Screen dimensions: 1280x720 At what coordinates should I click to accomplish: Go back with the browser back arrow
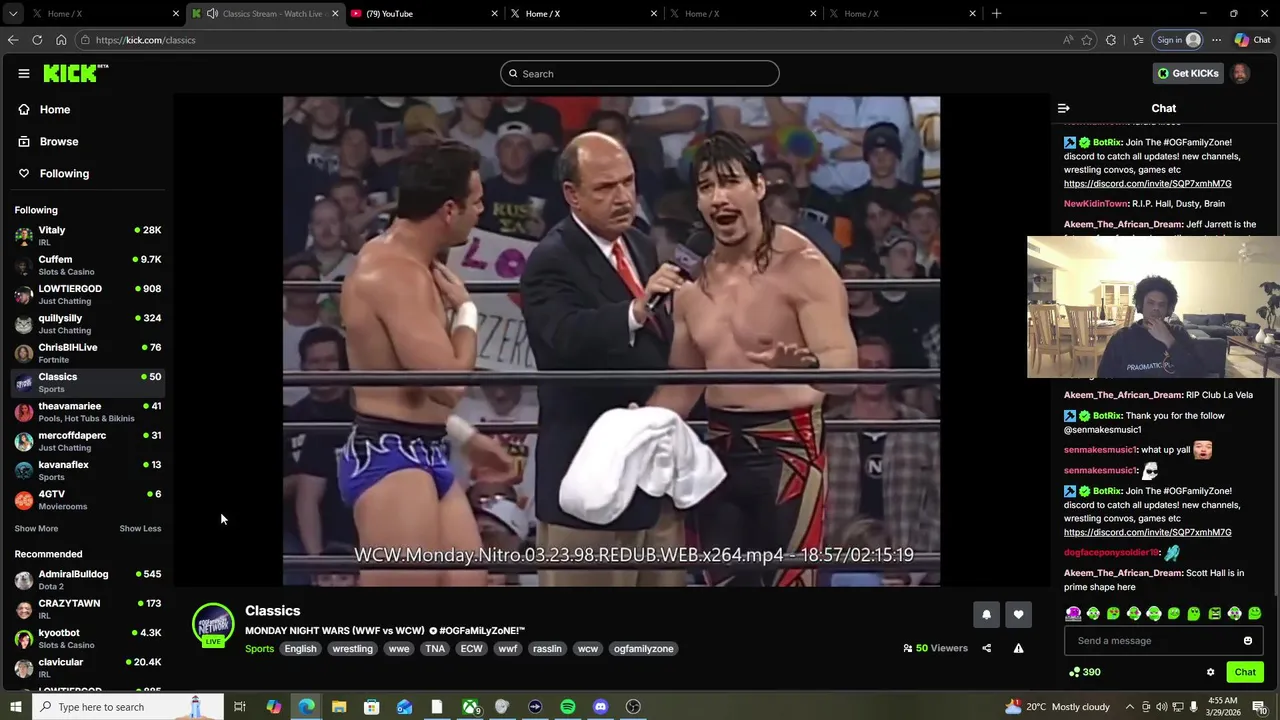pos(13,40)
